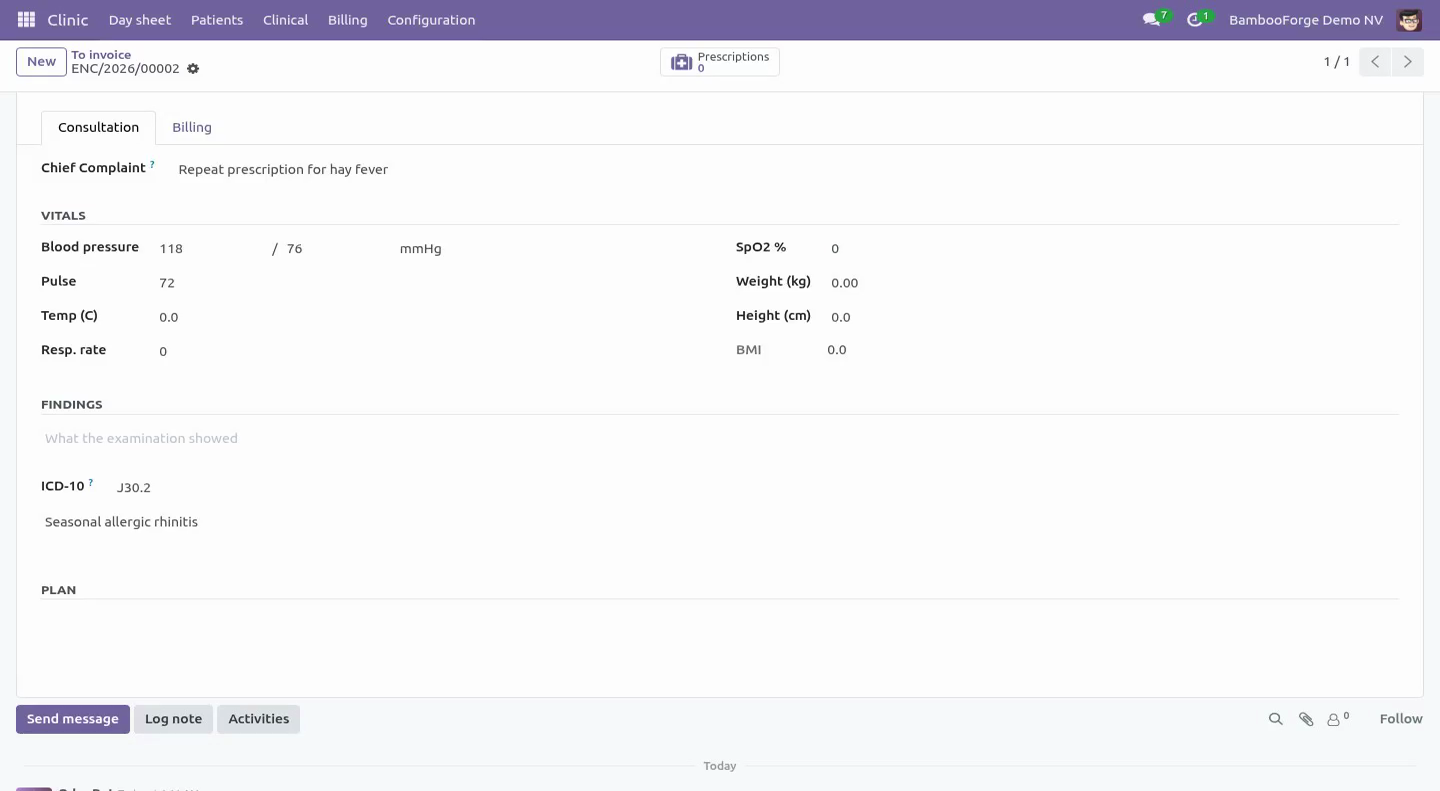The image size is (1440, 791).
Task: Attach files with paperclip icon
Action: [x=1306, y=719]
